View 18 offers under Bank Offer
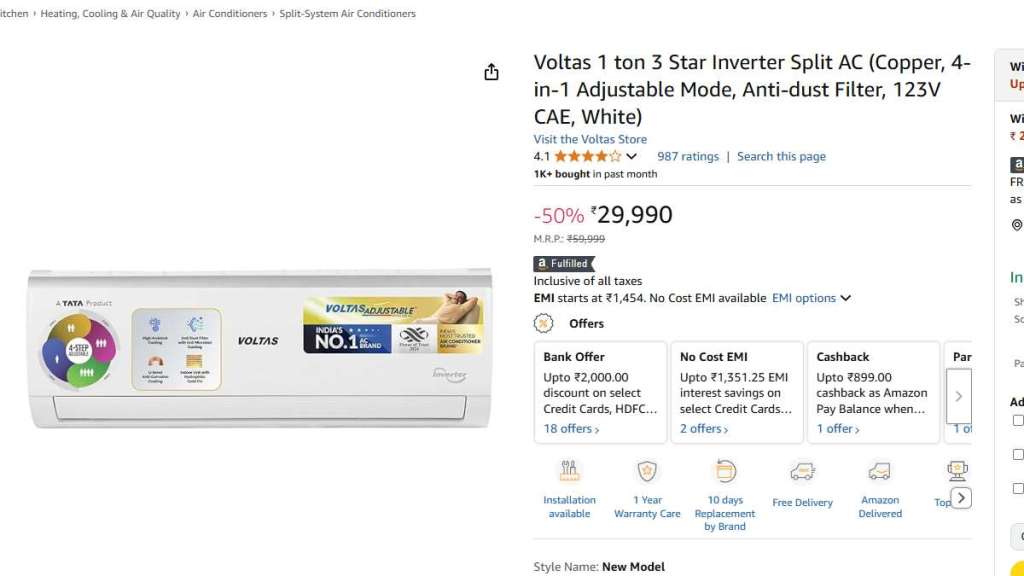 click(571, 428)
